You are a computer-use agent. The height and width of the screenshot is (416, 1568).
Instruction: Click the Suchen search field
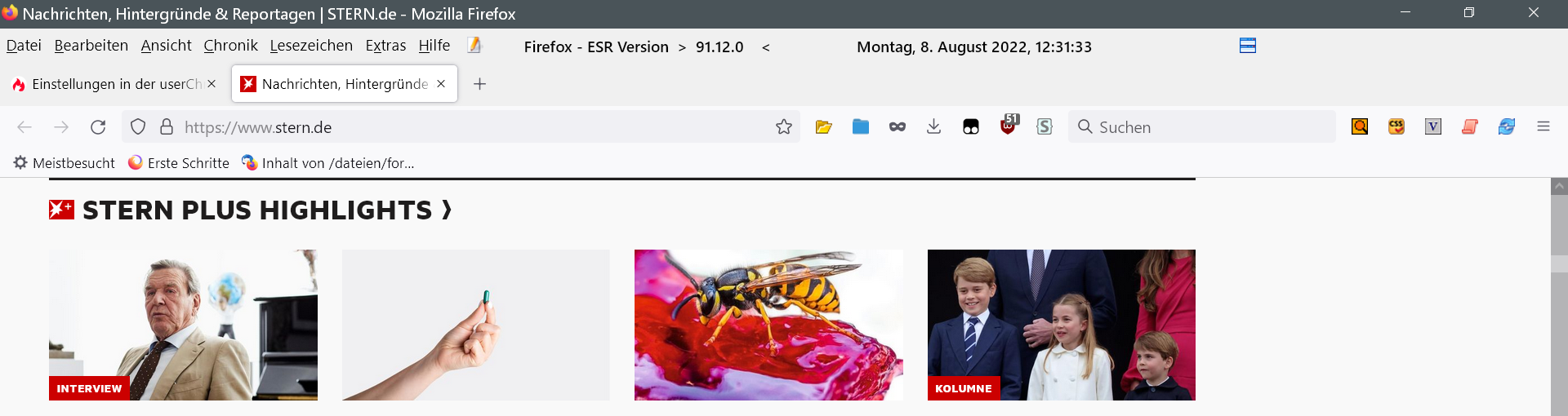[x=1202, y=126]
